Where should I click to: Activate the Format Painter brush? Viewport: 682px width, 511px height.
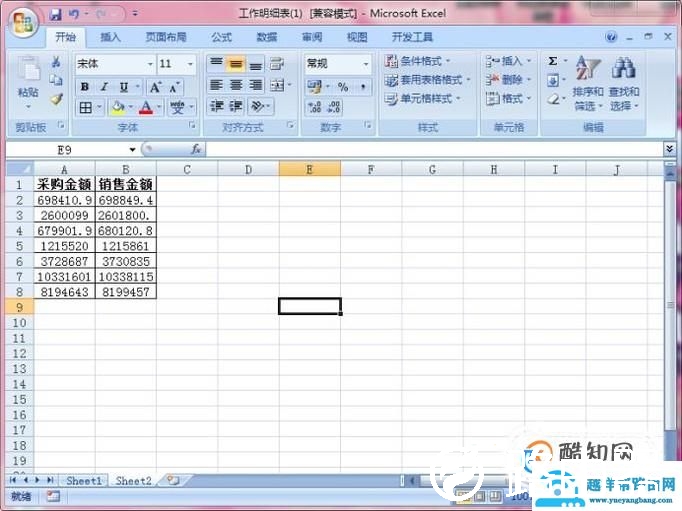coord(56,99)
